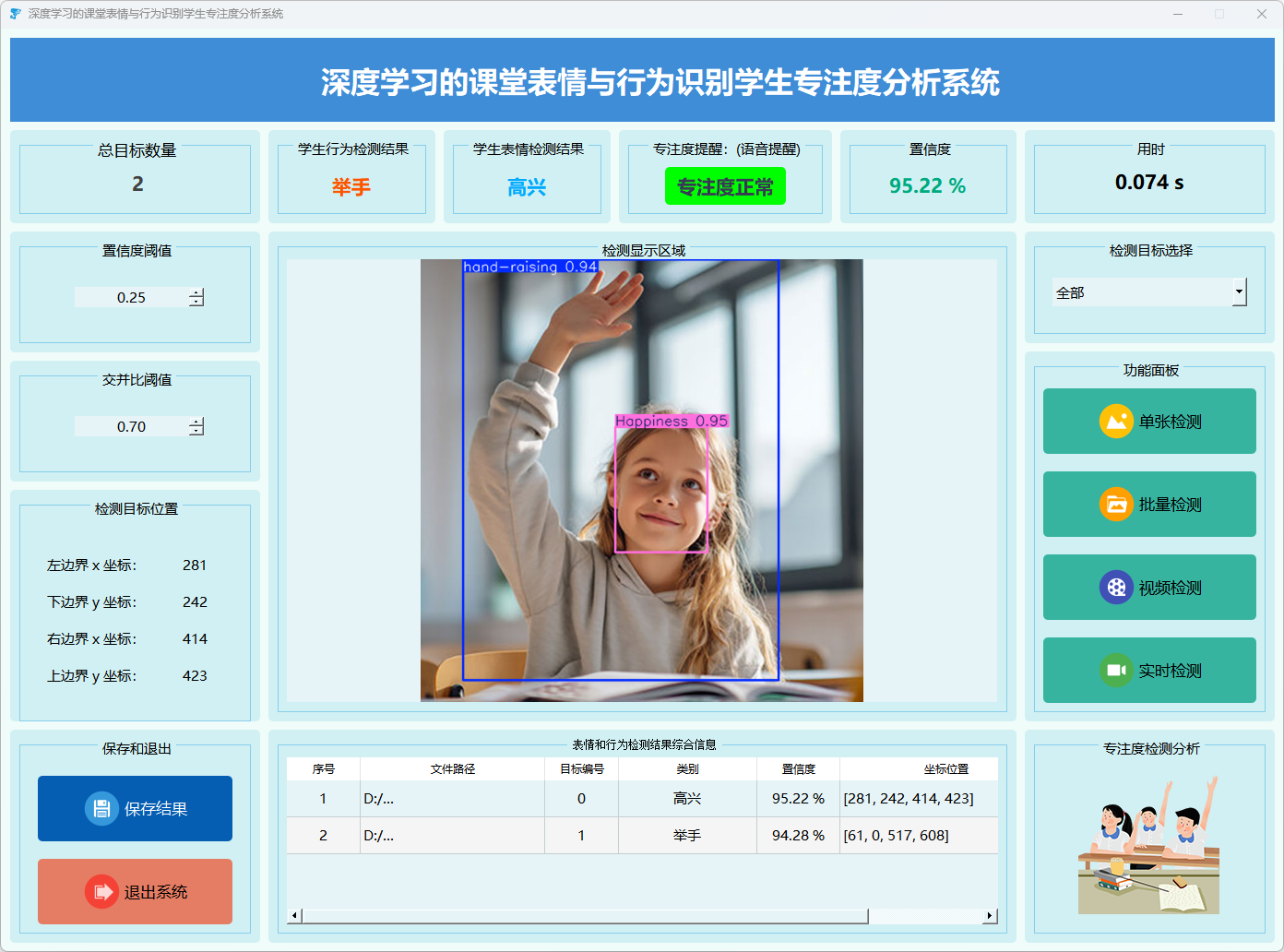This screenshot has width=1284, height=952.
Task: Click the video detection film reel icon
Action: pos(1115,588)
